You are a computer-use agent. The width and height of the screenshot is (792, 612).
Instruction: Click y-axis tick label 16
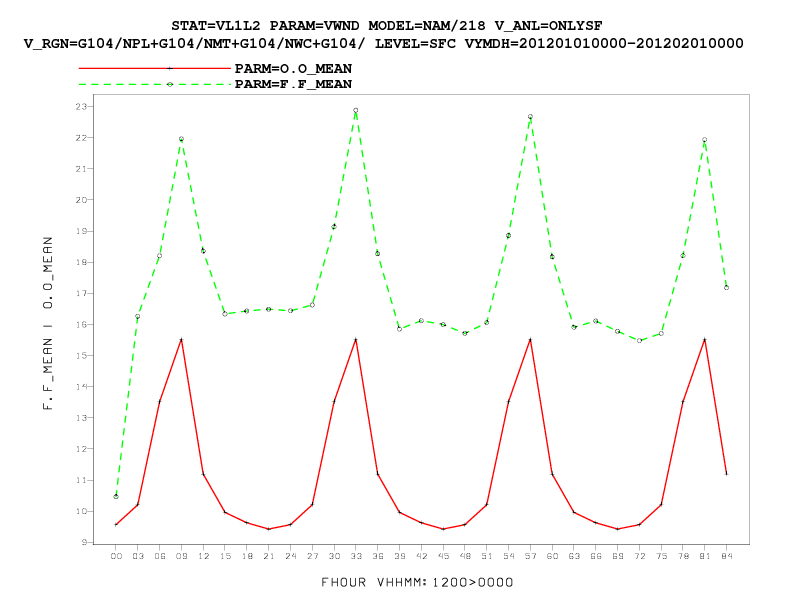point(81,325)
